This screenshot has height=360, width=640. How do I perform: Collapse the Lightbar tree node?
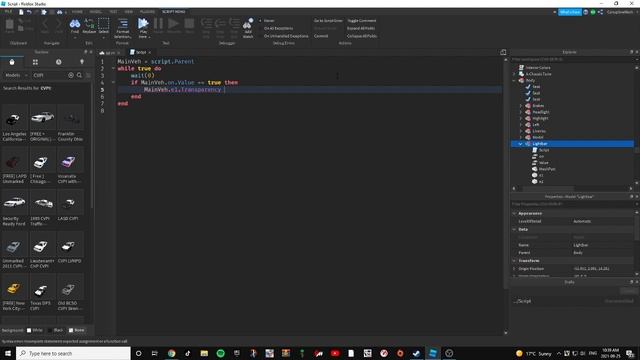coord(520,144)
